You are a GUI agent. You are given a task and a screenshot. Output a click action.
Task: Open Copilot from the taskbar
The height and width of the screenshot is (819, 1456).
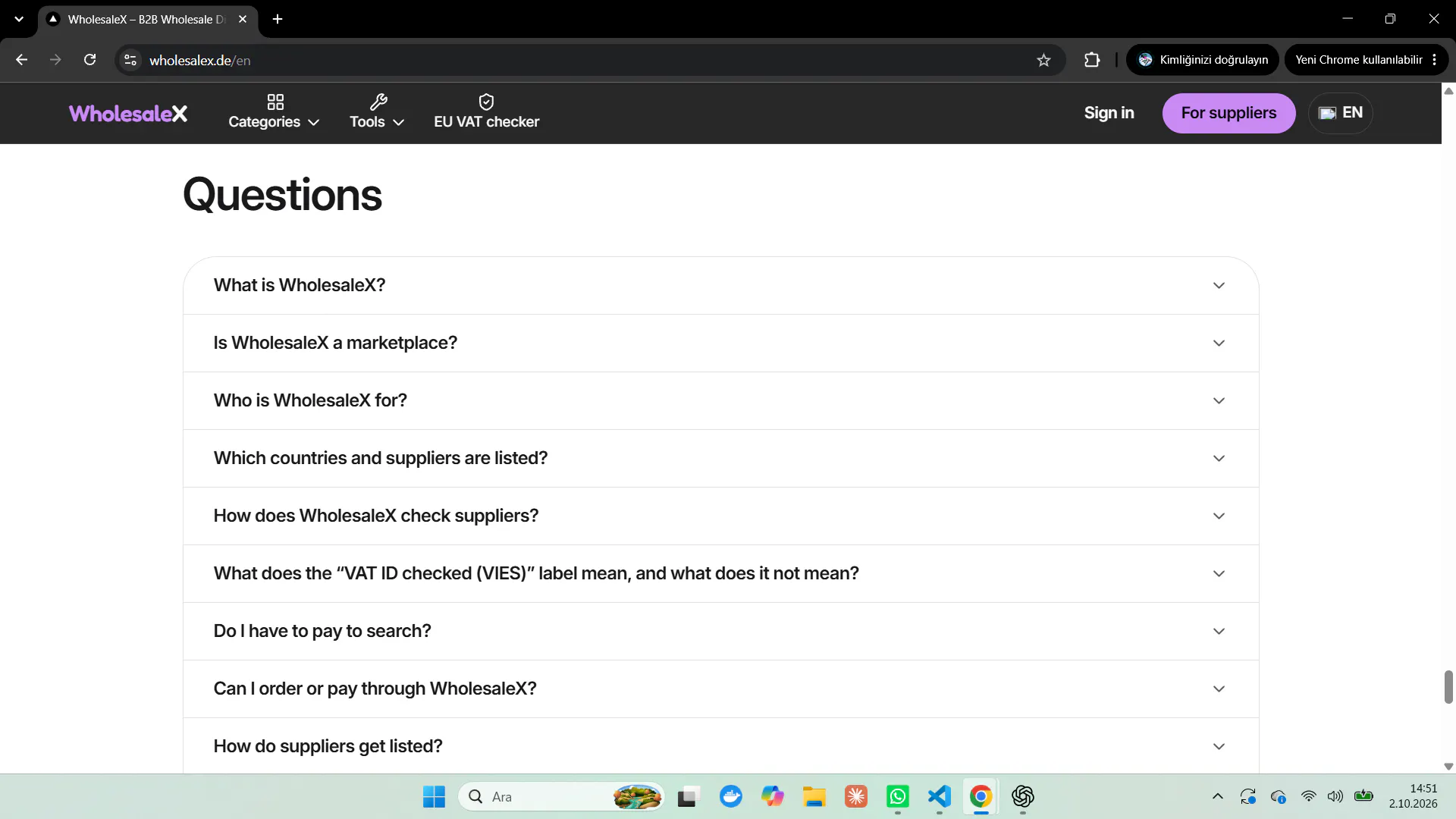pyautogui.click(x=773, y=797)
